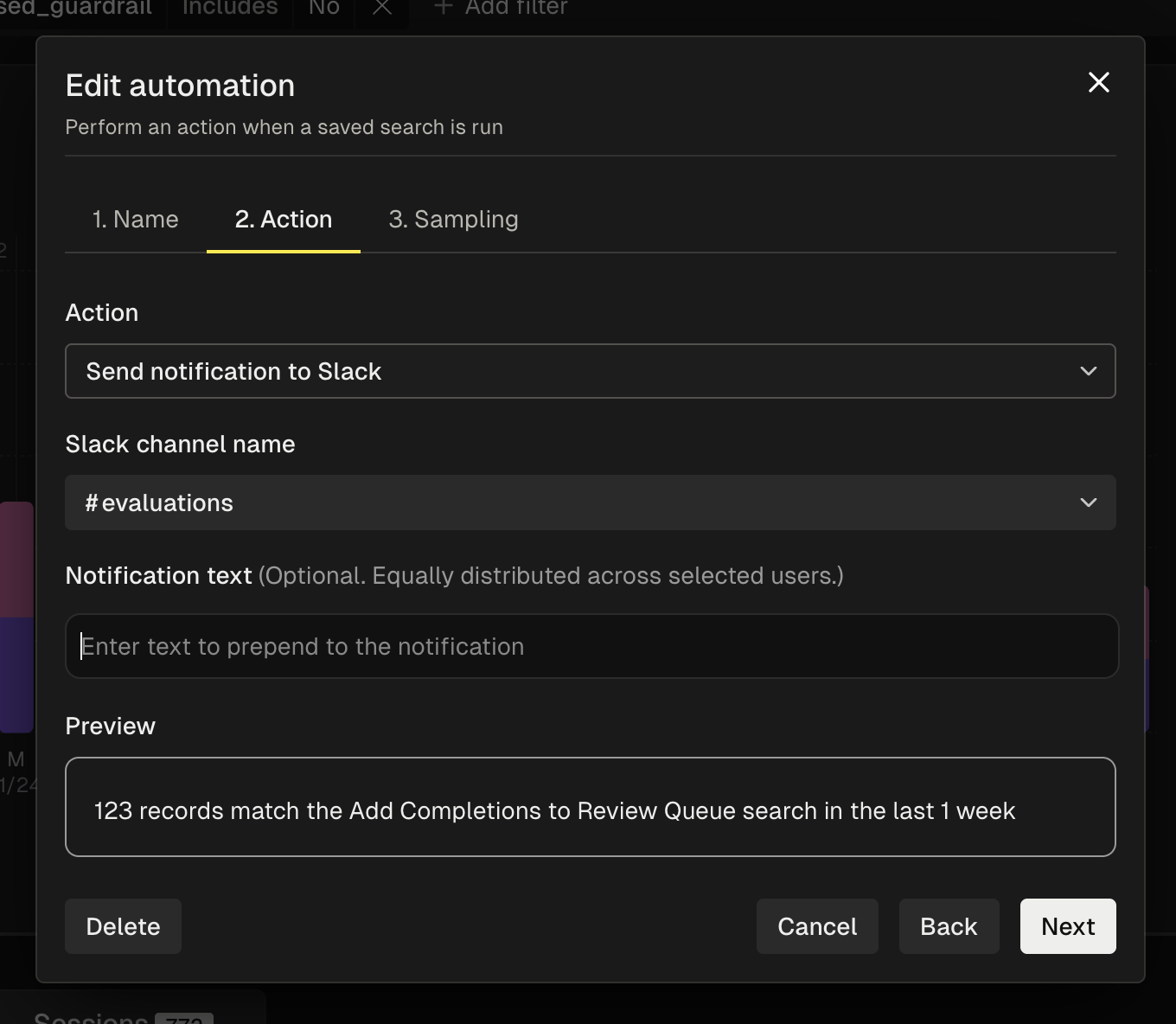Delete this automation
The height and width of the screenshot is (1024, 1176).
[122, 925]
